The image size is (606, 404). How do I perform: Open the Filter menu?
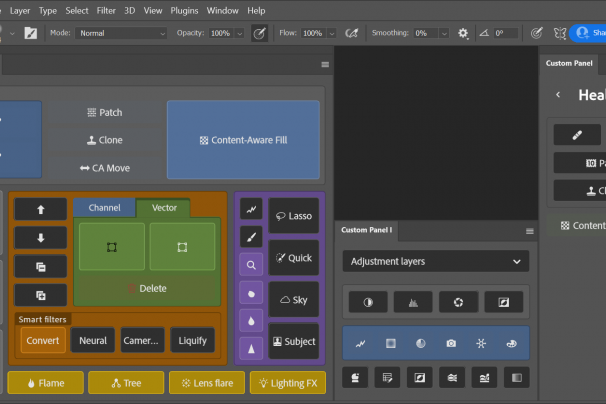[x=106, y=11]
